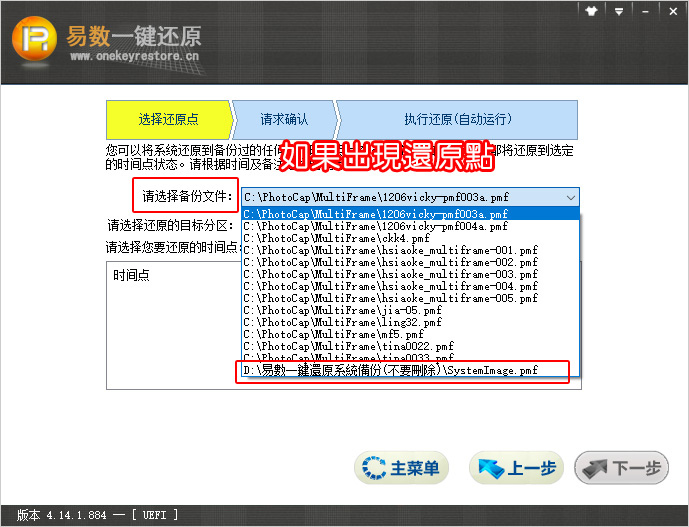Go back with 上一步 button
This screenshot has height=527, width=689.
[x=516, y=468]
